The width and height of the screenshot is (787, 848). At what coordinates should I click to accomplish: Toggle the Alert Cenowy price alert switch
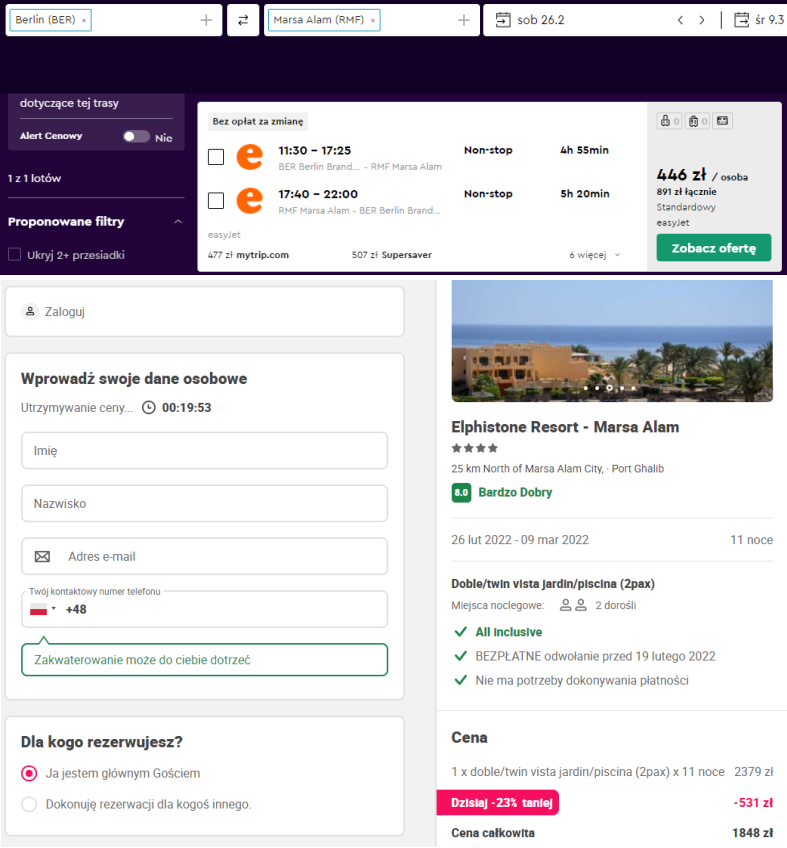pos(136,137)
